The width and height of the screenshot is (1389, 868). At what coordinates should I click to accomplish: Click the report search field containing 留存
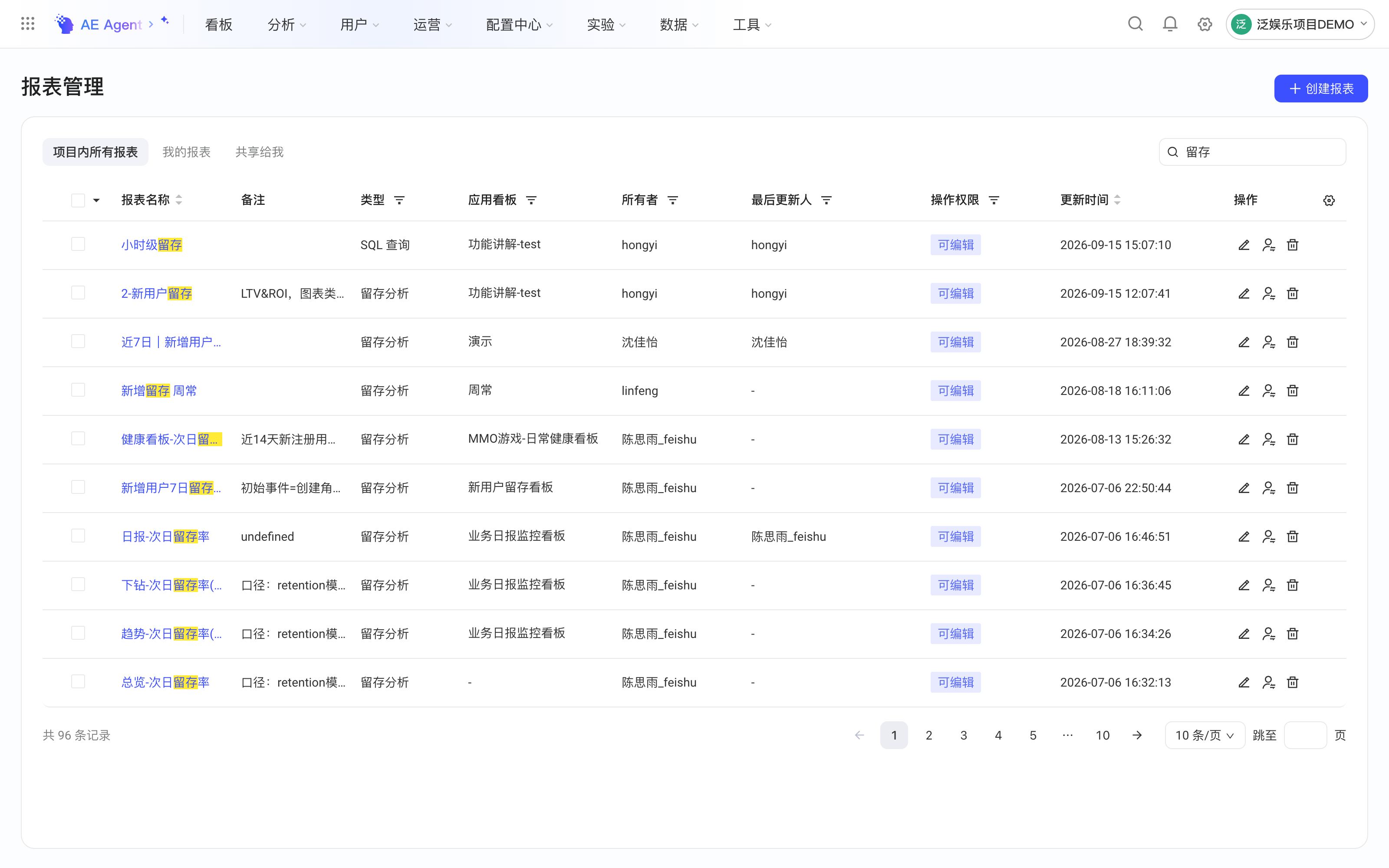(1252, 152)
